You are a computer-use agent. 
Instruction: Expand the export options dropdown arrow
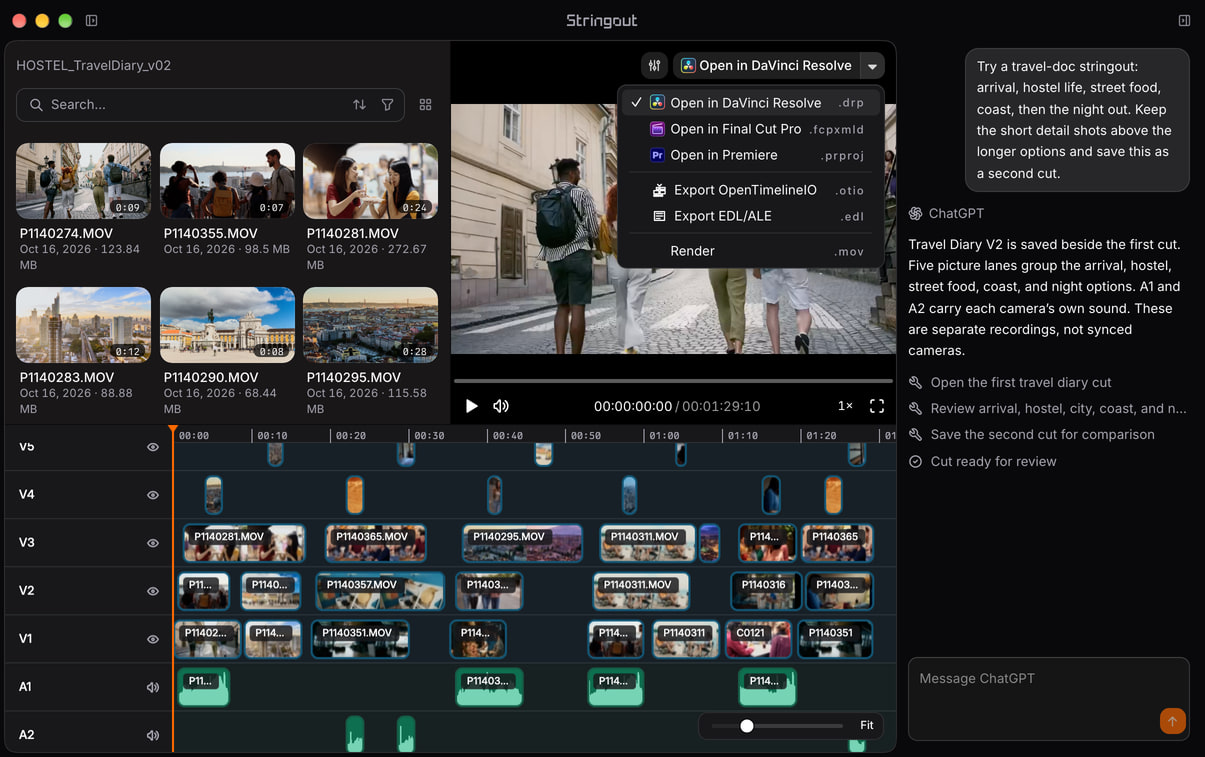(872, 66)
